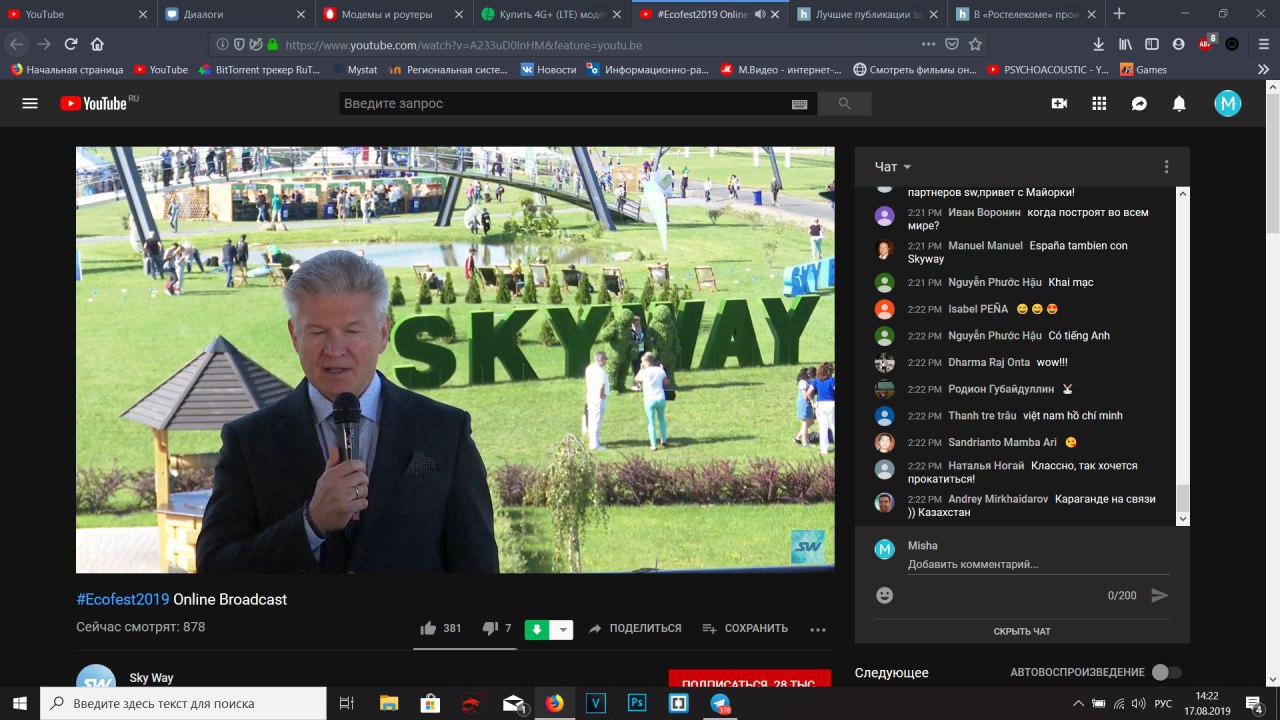Viewport: 1280px width, 720px height.
Task: Open Firefox library icon
Action: click(1125, 44)
